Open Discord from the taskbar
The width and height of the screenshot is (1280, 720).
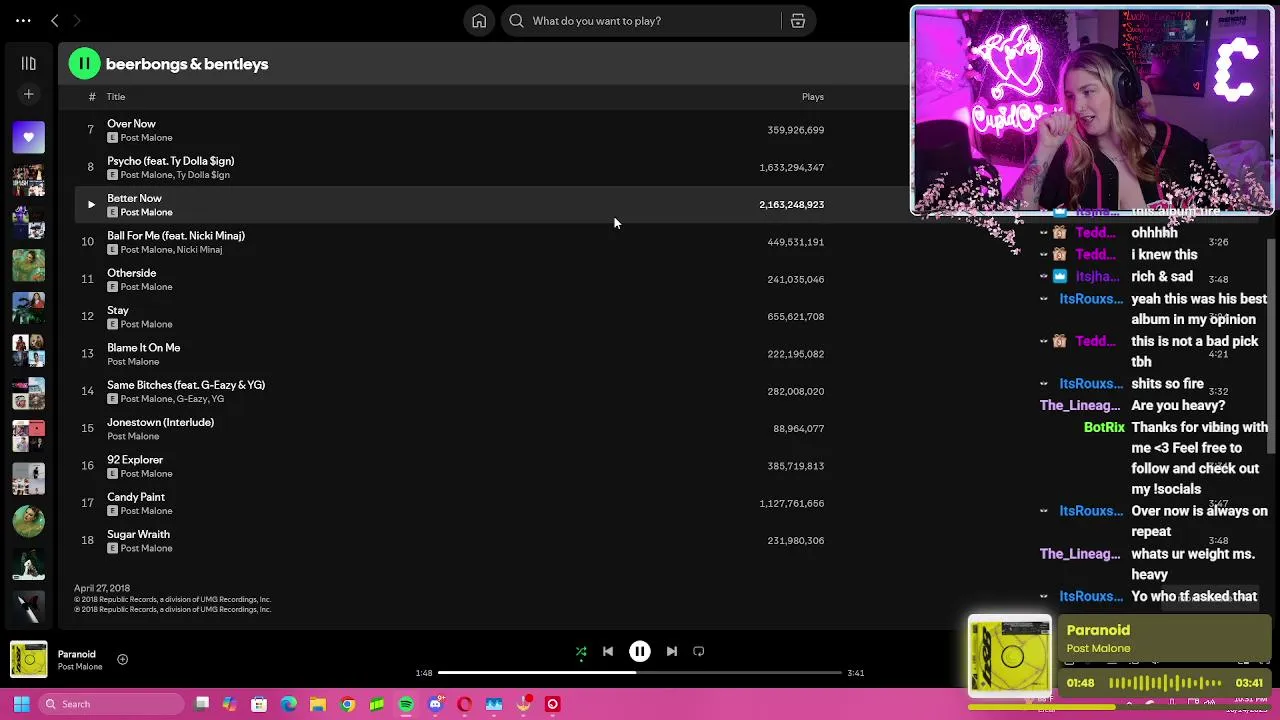435,704
